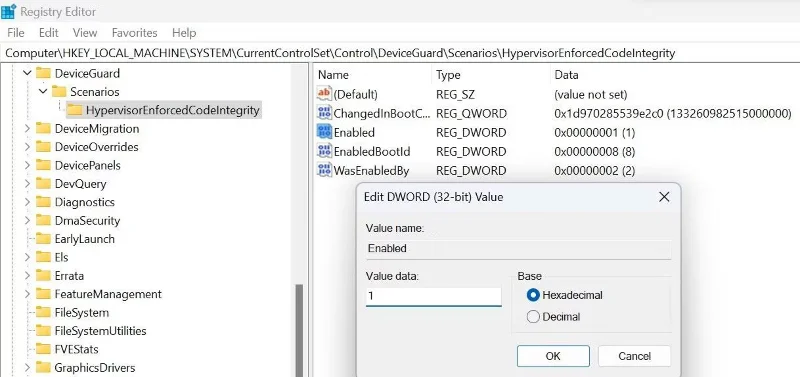Expand the FeatureManagement tree node
The image size is (800, 377).
[x=27, y=294]
